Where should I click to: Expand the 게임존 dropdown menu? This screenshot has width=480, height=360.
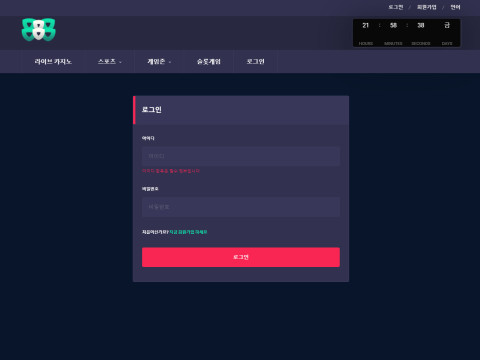coord(159,62)
